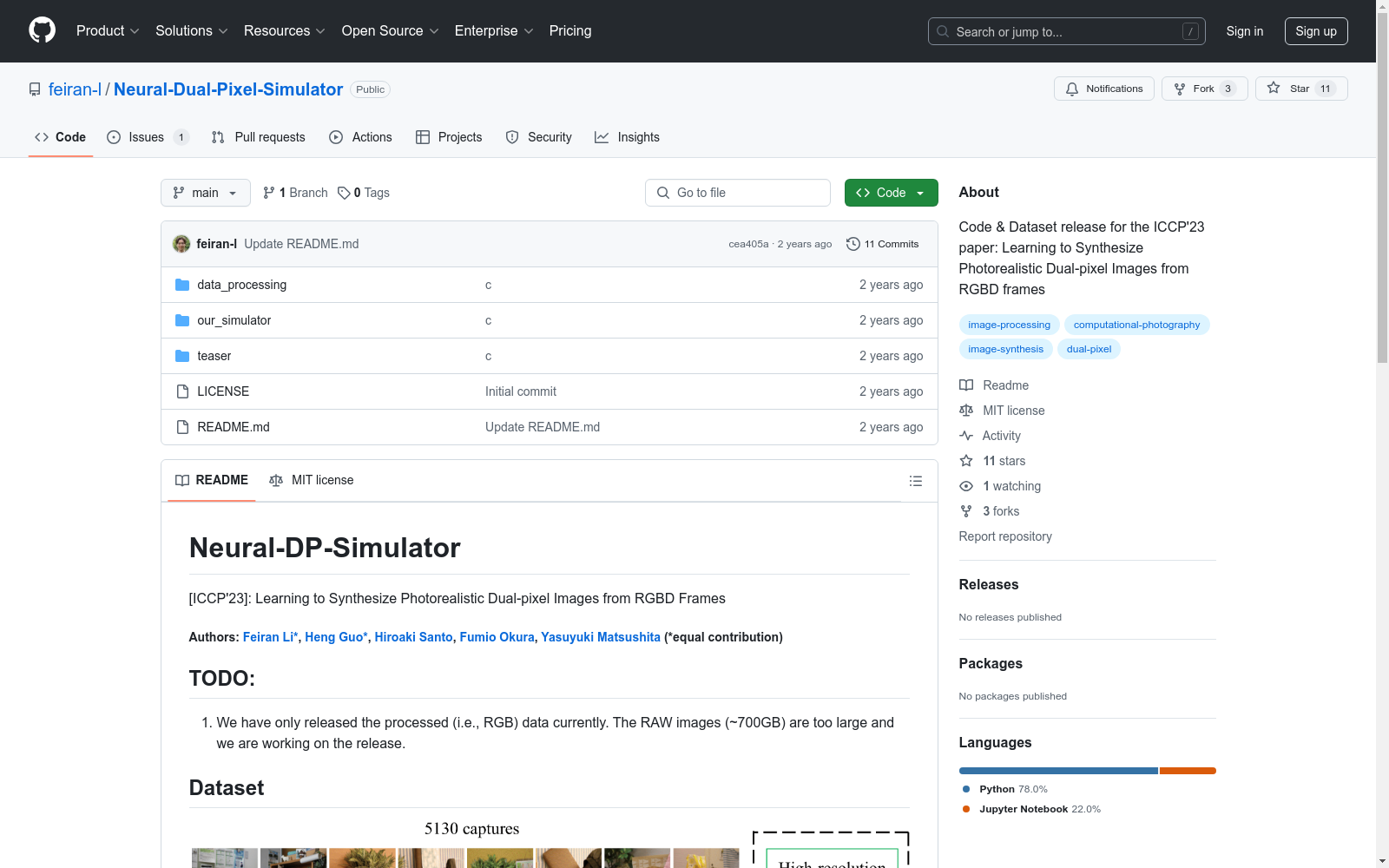This screenshot has width=1389, height=868.
Task: Open the Open Source dropdown
Action: (391, 31)
